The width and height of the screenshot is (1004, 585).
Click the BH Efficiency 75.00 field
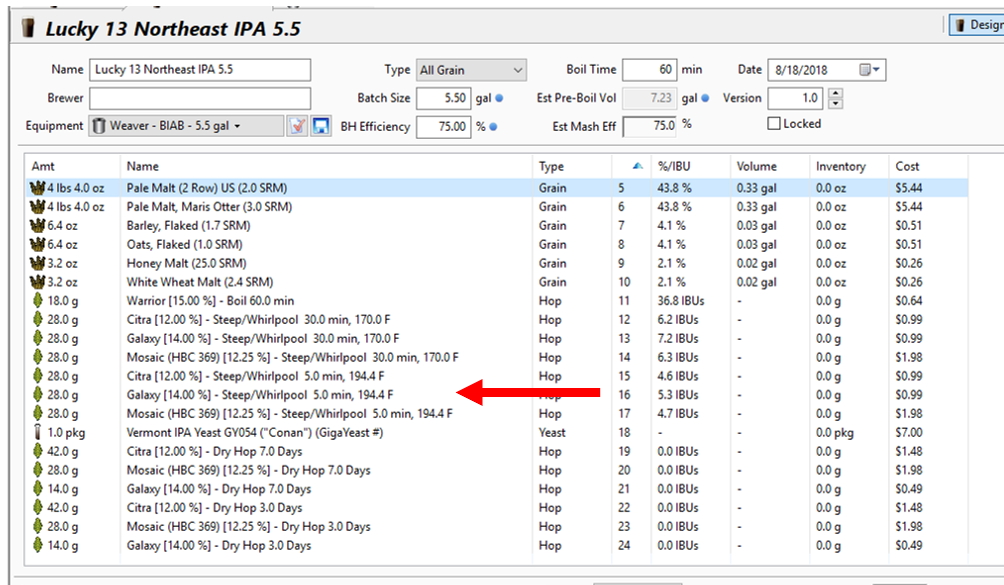pos(444,127)
